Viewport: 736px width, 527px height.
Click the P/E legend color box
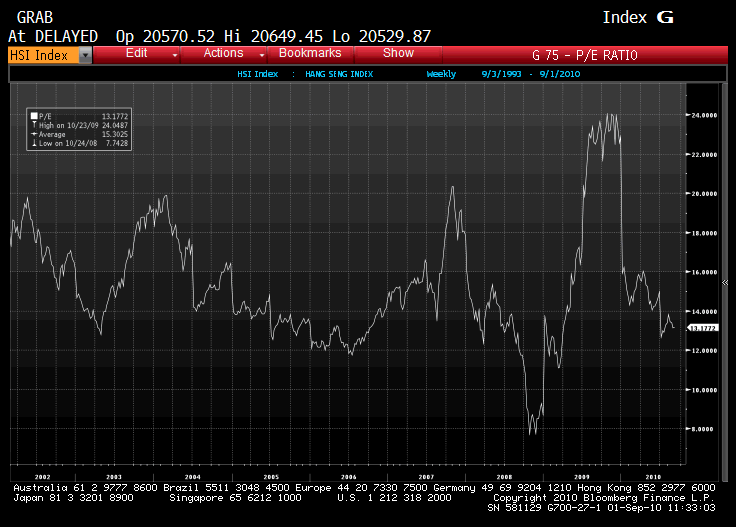[34, 116]
